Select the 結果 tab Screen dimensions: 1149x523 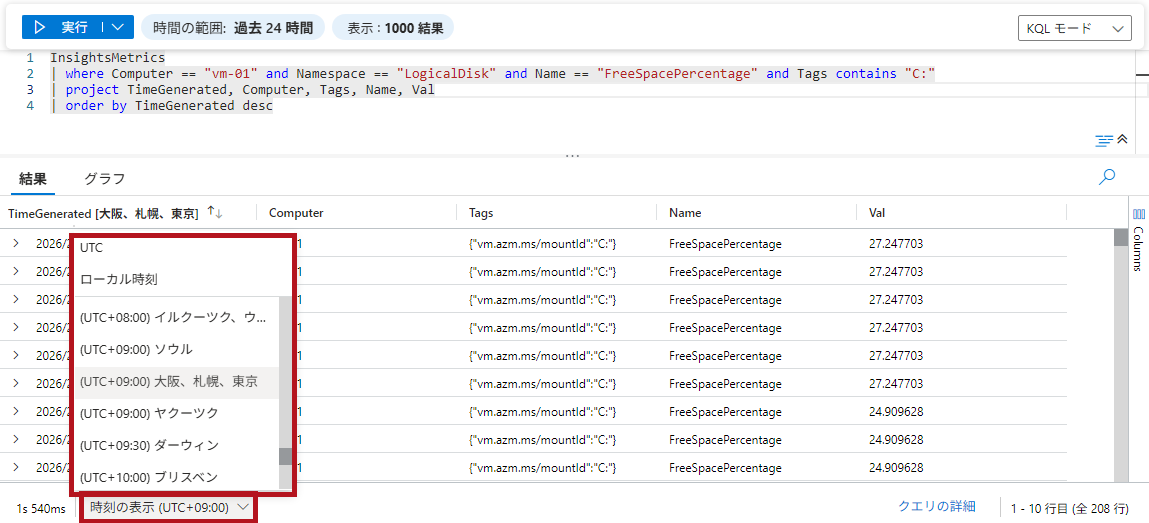click(33, 179)
